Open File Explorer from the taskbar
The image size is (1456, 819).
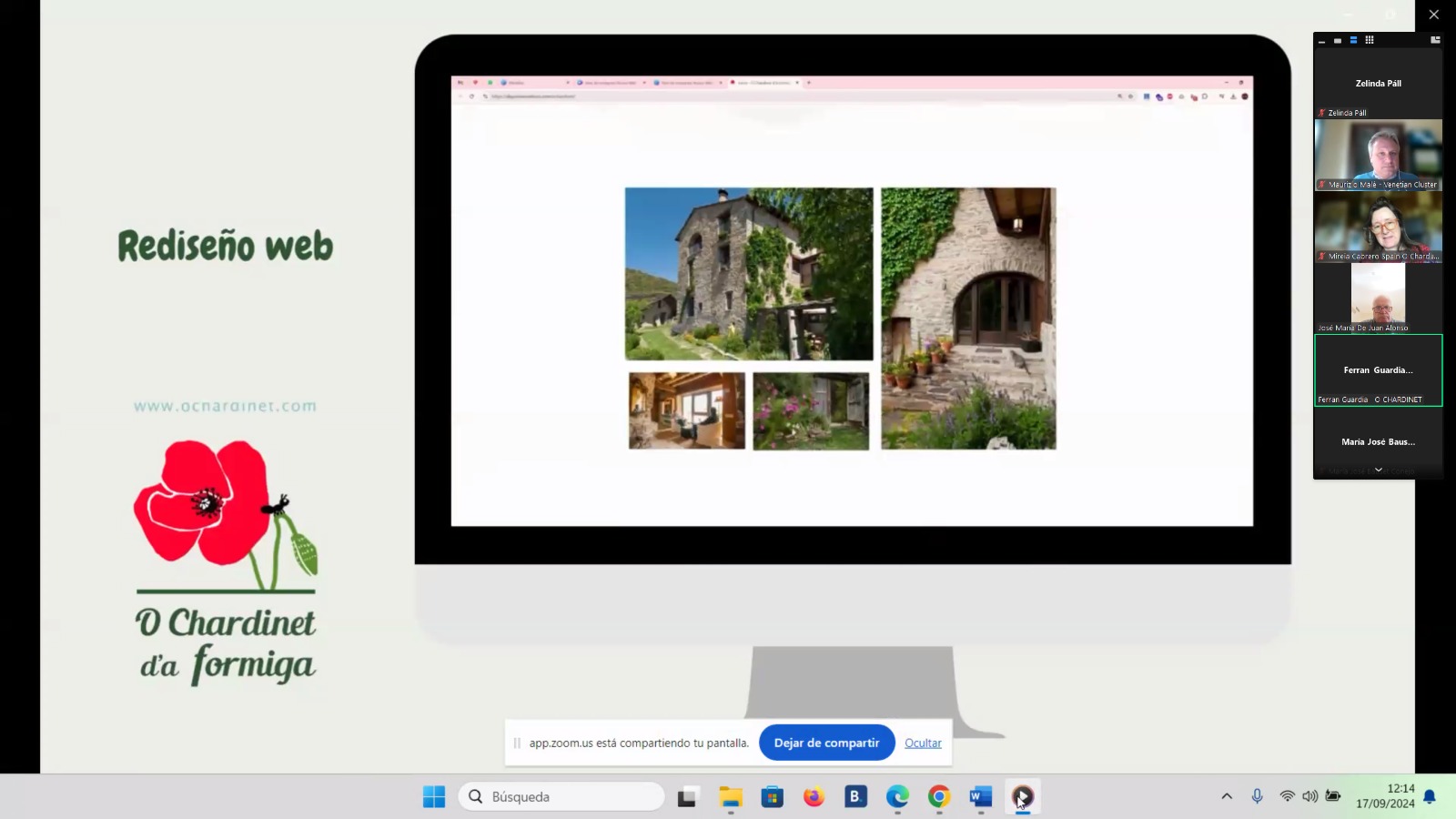(x=731, y=797)
